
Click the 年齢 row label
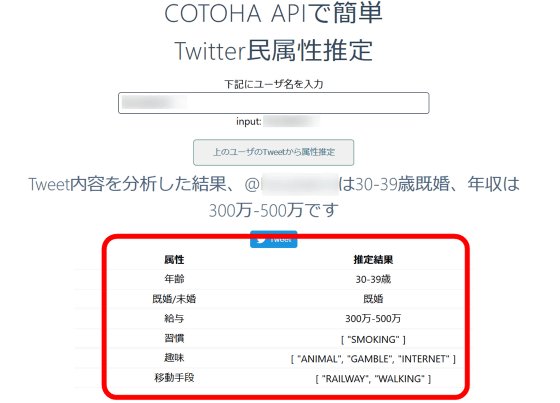pyautogui.click(x=174, y=279)
